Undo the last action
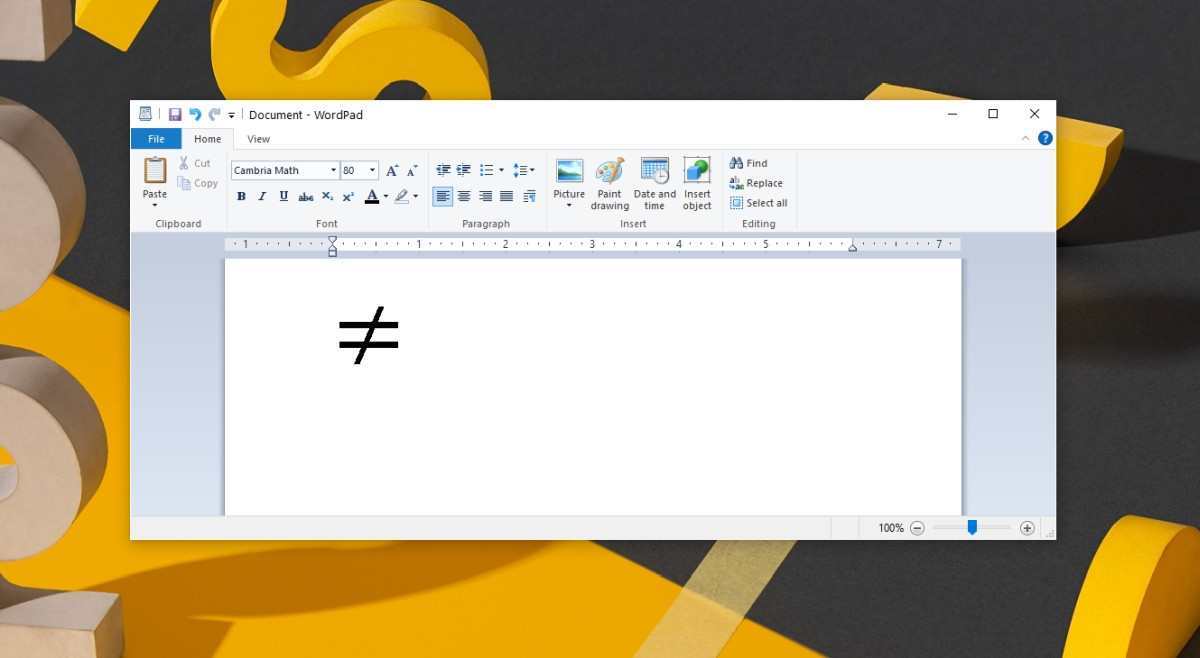This screenshot has width=1200, height=658. pyautogui.click(x=195, y=115)
